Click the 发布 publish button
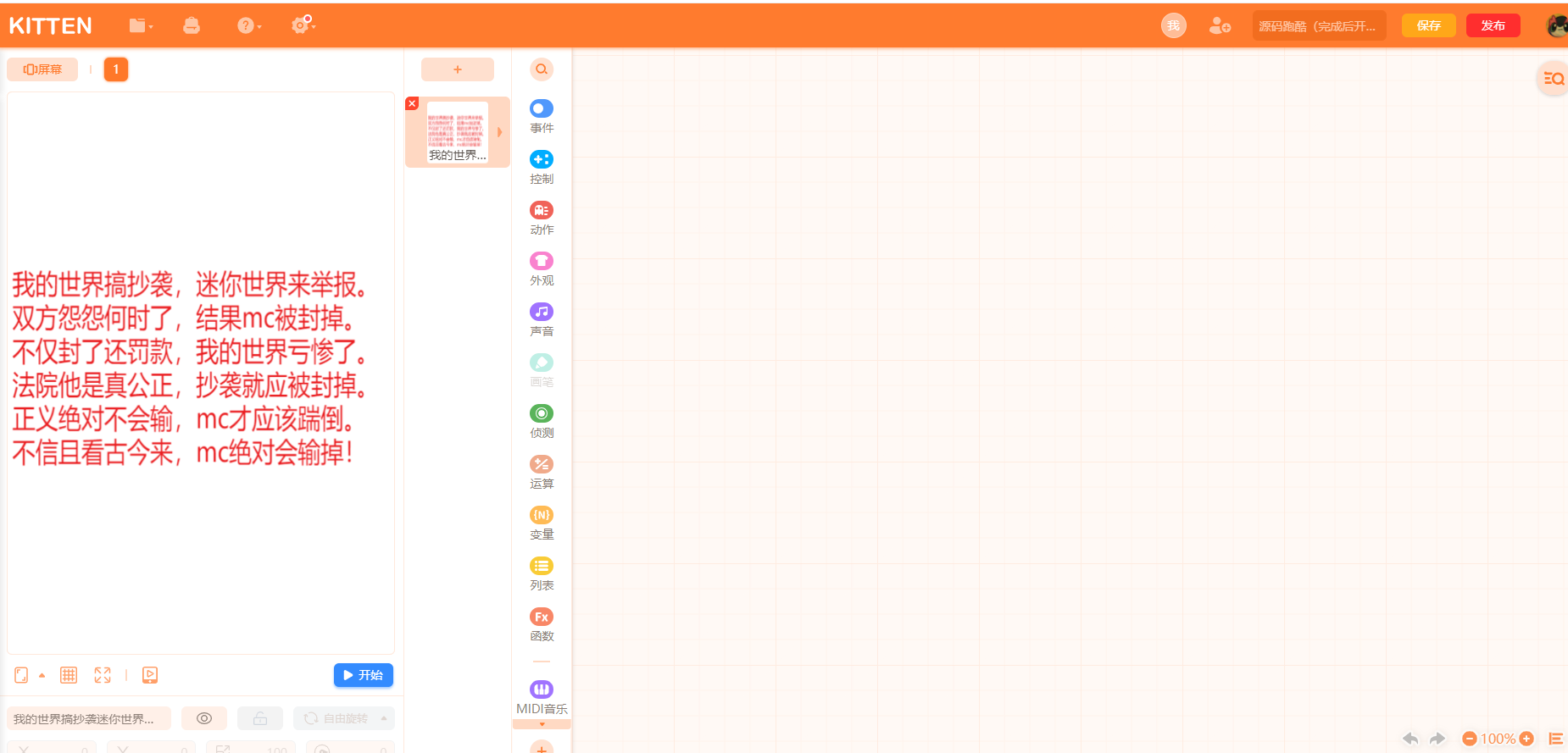The width and height of the screenshot is (1568, 753). 1493,25
